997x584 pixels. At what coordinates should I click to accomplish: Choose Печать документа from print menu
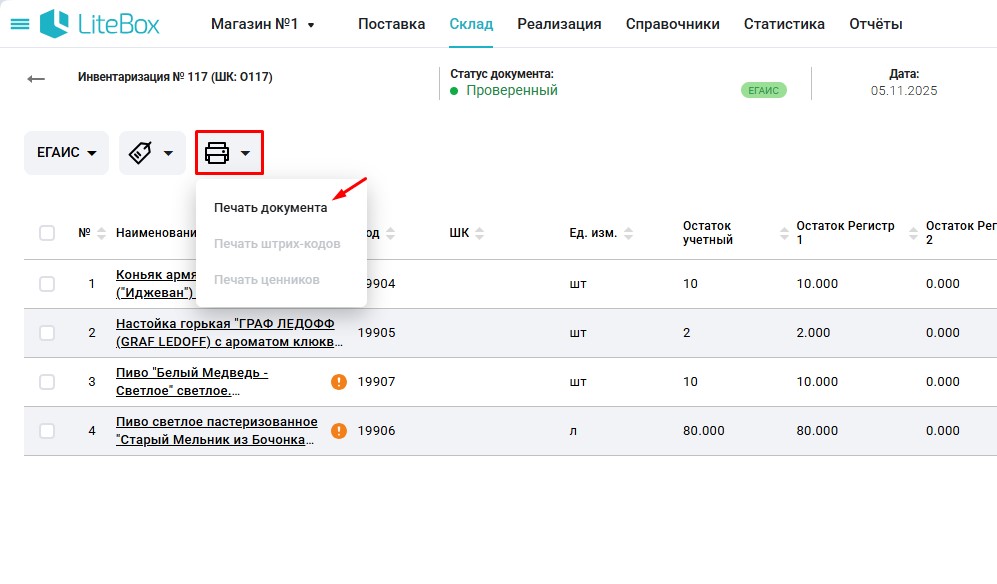[270, 208]
